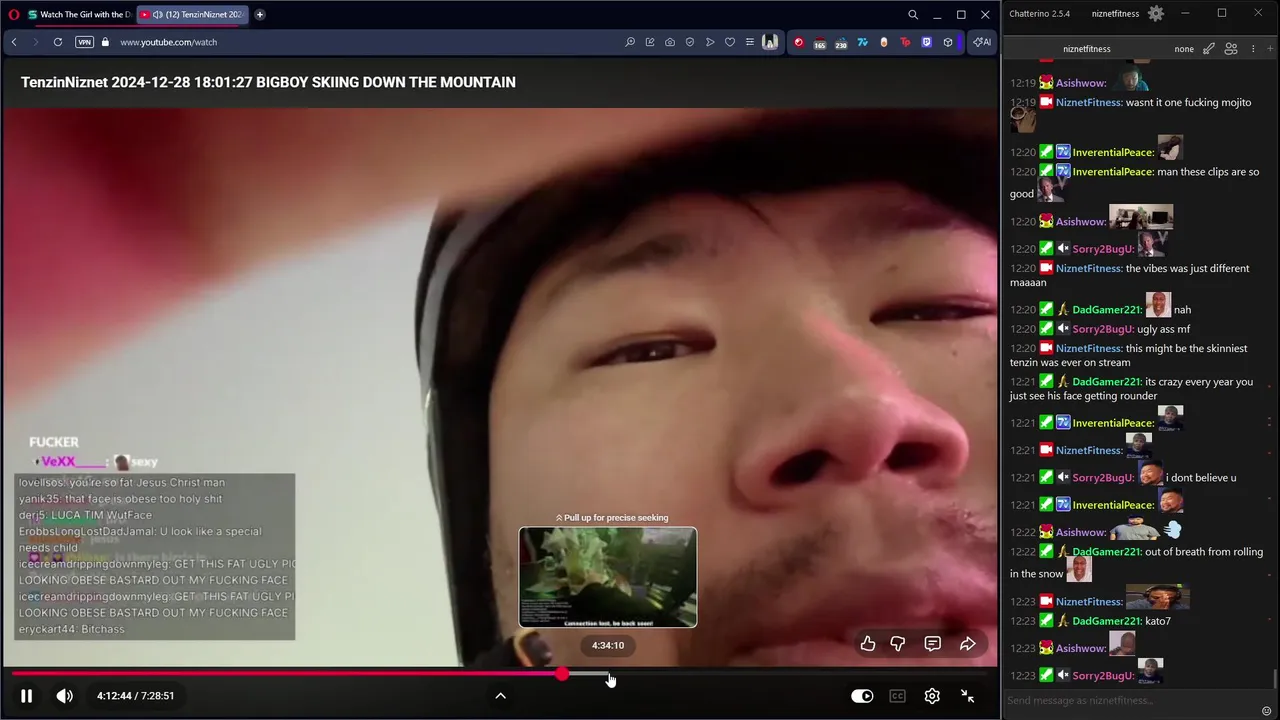
Task: Click the player play-arrow icon in address bar
Action: point(710,42)
